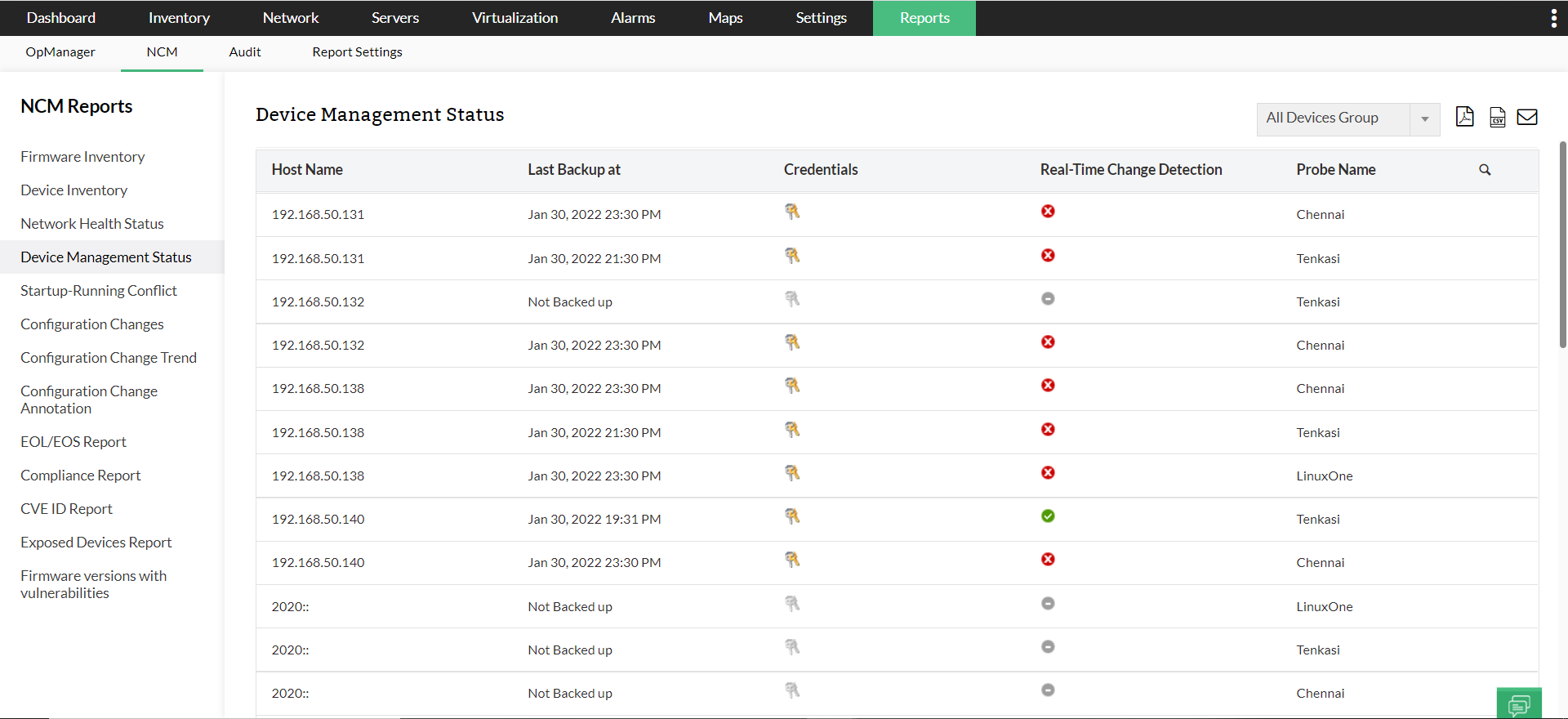Click the table search magnifier icon

1485,170
